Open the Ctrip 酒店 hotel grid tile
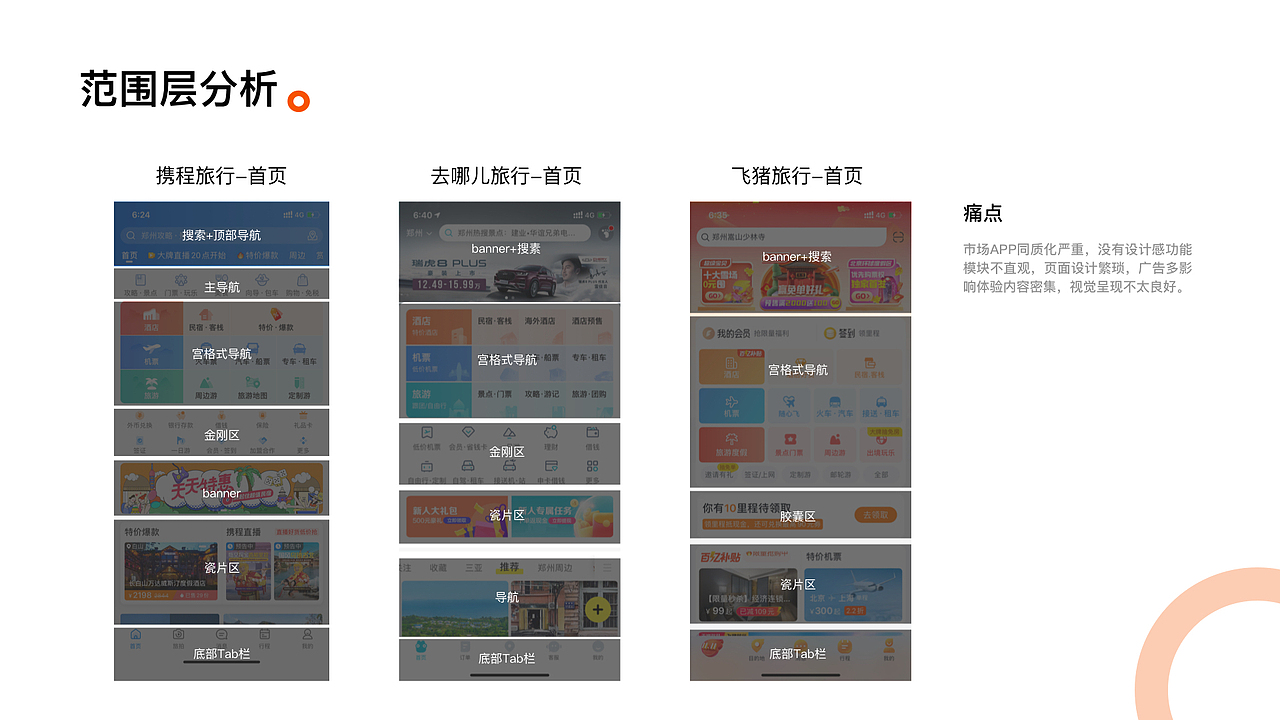This screenshot has width=1280, height=720. 151,319
